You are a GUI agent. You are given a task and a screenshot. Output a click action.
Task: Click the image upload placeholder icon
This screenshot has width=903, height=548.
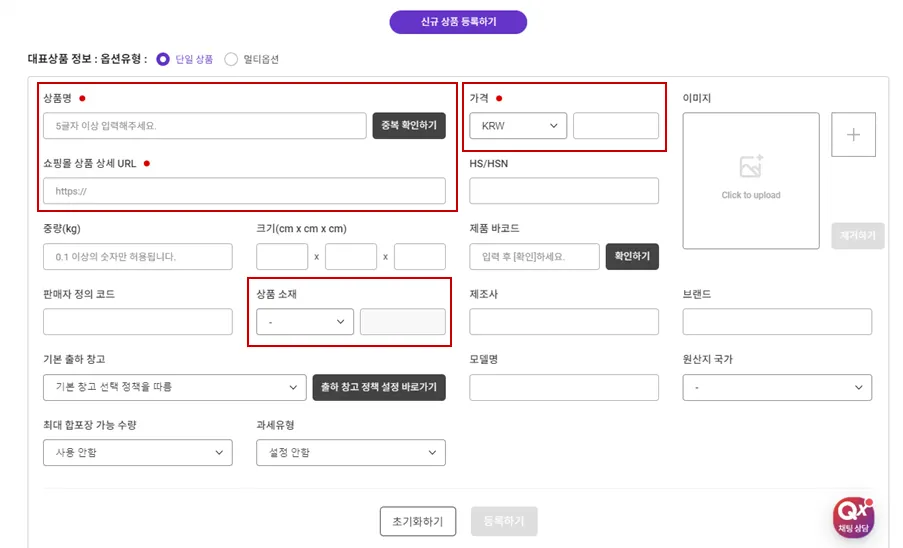click(x=751, y=167)
